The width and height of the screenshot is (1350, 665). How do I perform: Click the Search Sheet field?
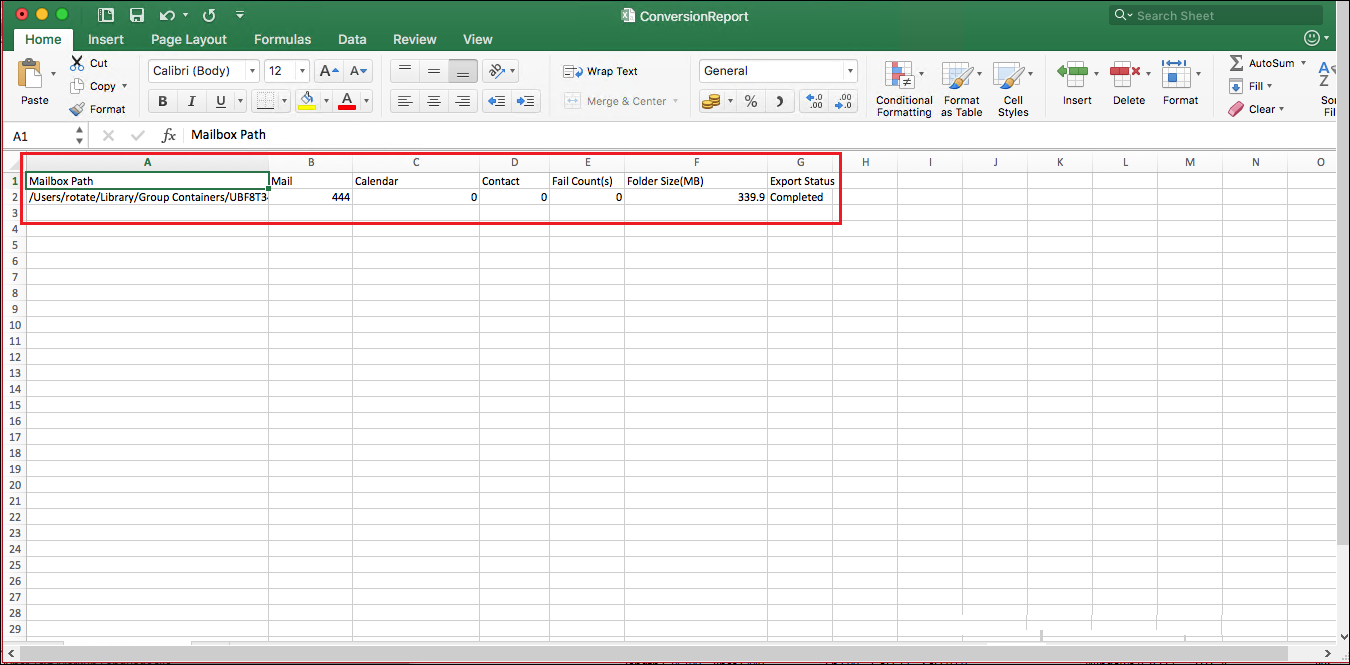tap(1217, 16)
